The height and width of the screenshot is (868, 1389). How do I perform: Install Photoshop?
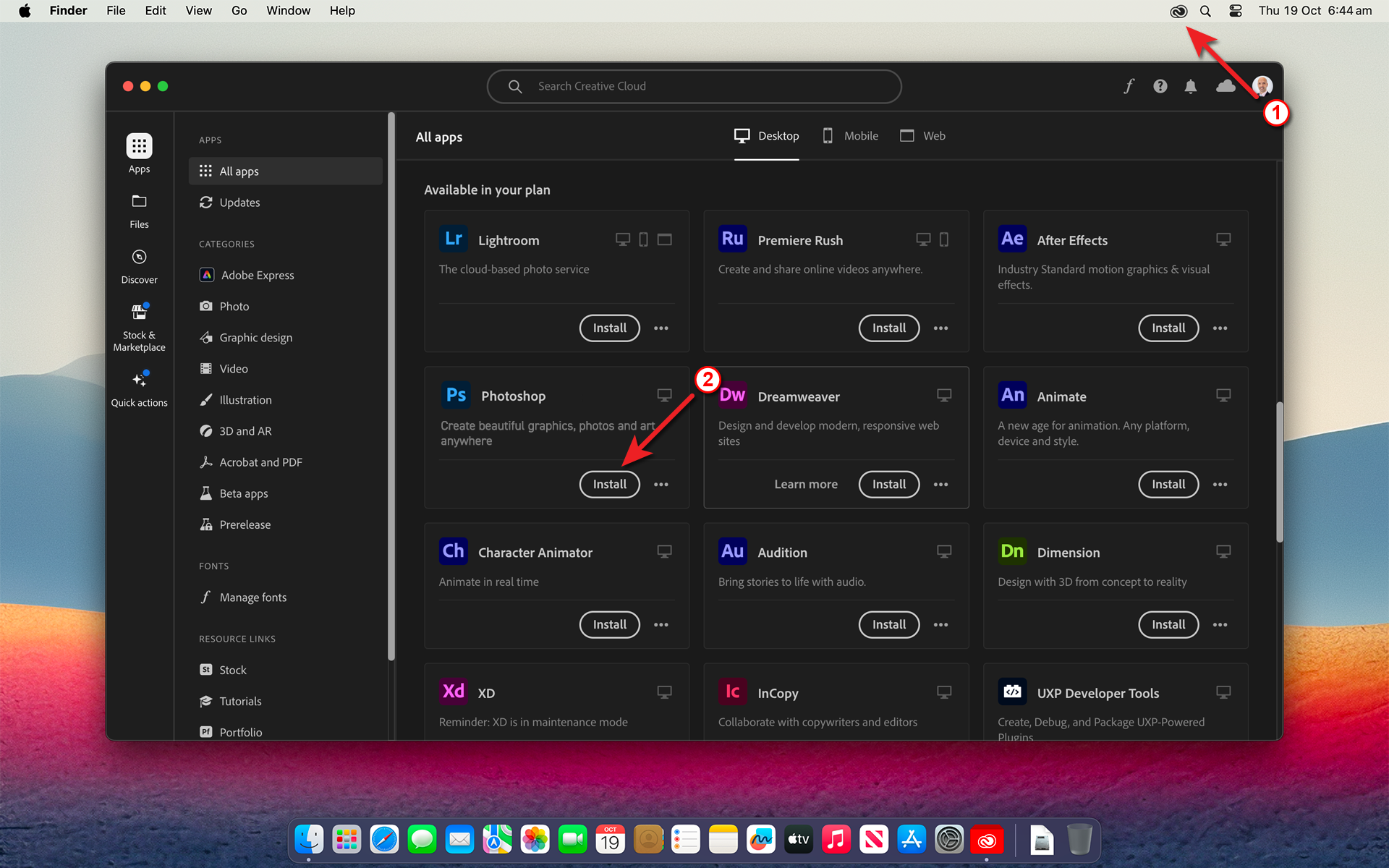click(x=609, y=485)
